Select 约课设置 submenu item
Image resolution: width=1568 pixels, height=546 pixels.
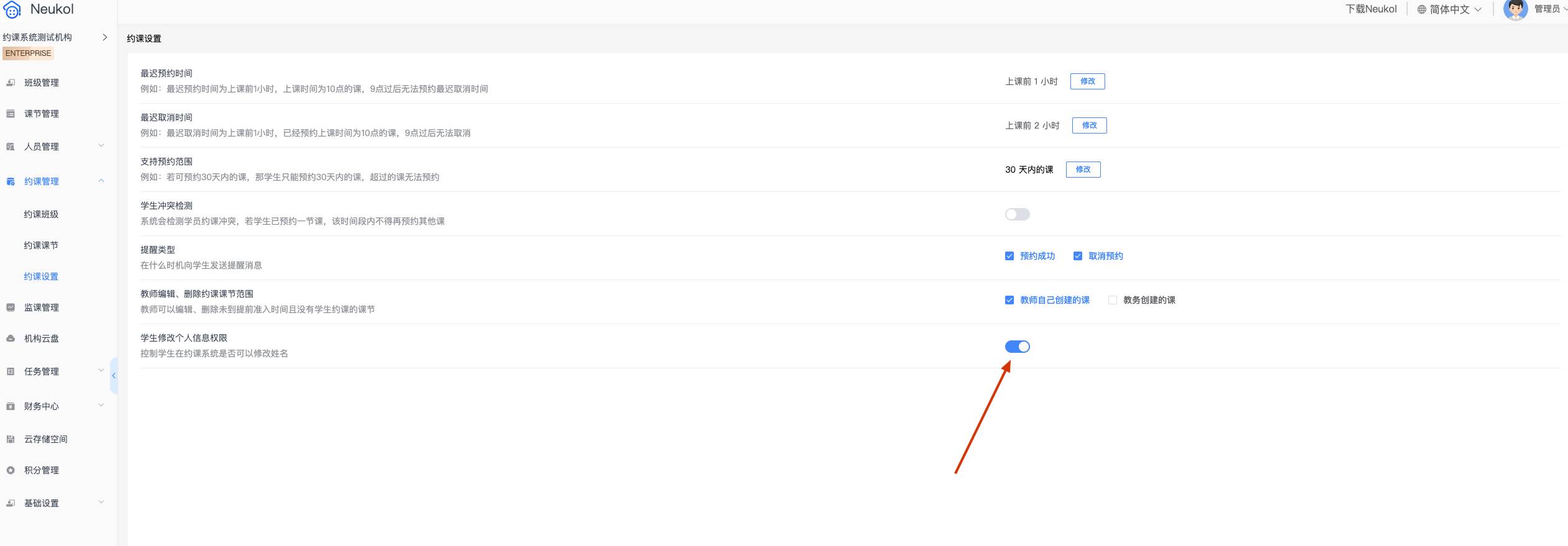[41, 276]
